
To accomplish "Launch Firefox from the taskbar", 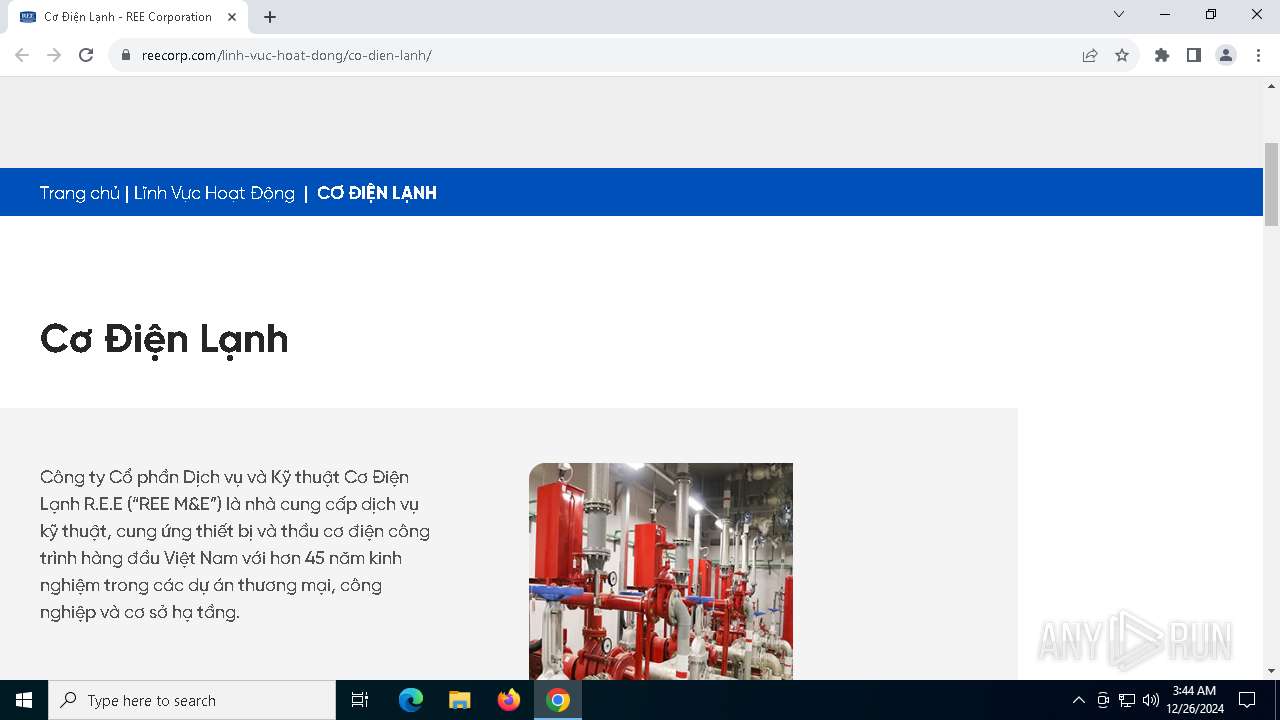I will pyautogui.click(x=509, y=700).
